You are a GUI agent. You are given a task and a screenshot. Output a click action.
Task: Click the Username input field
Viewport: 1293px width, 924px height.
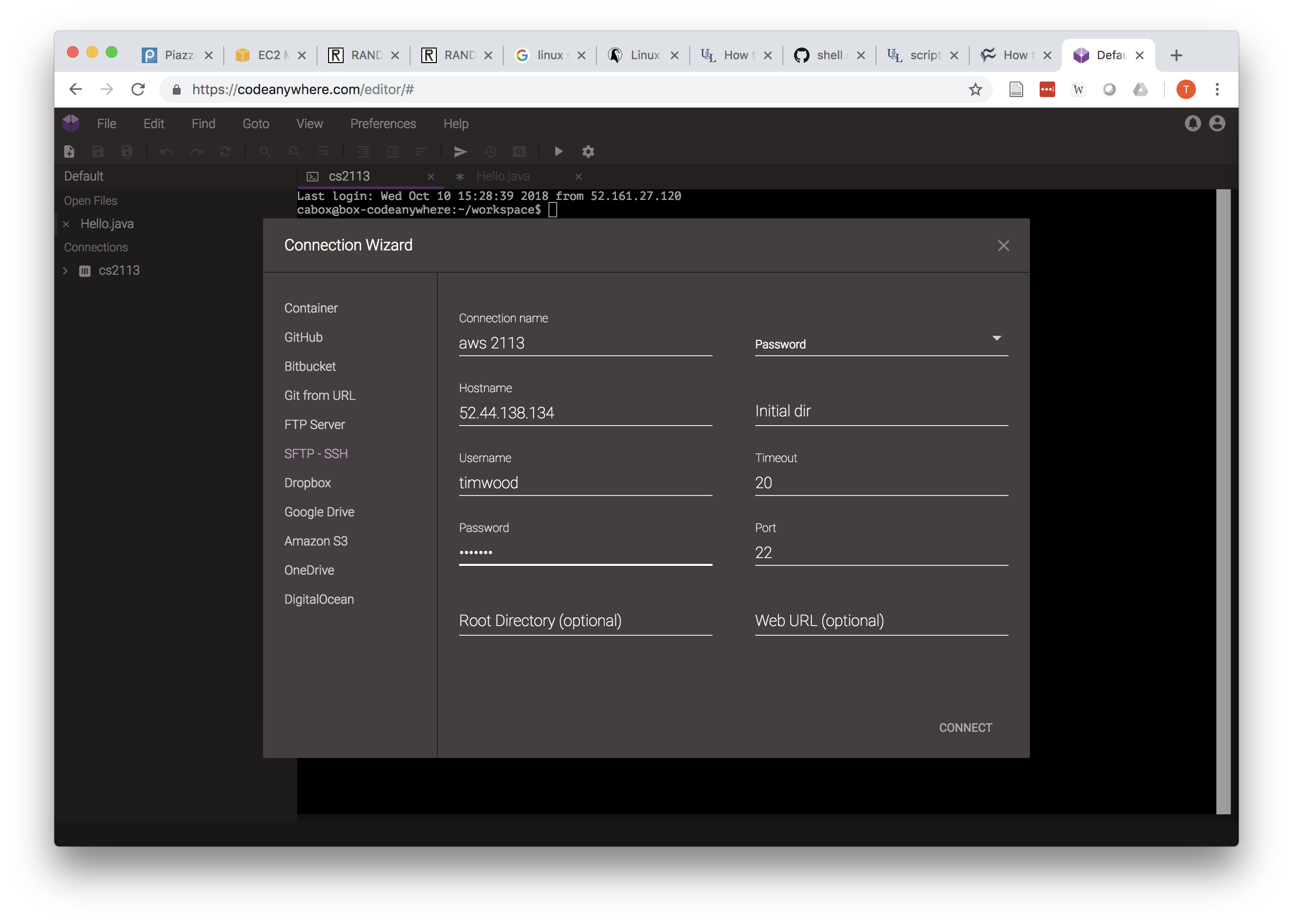coord(586,483)
